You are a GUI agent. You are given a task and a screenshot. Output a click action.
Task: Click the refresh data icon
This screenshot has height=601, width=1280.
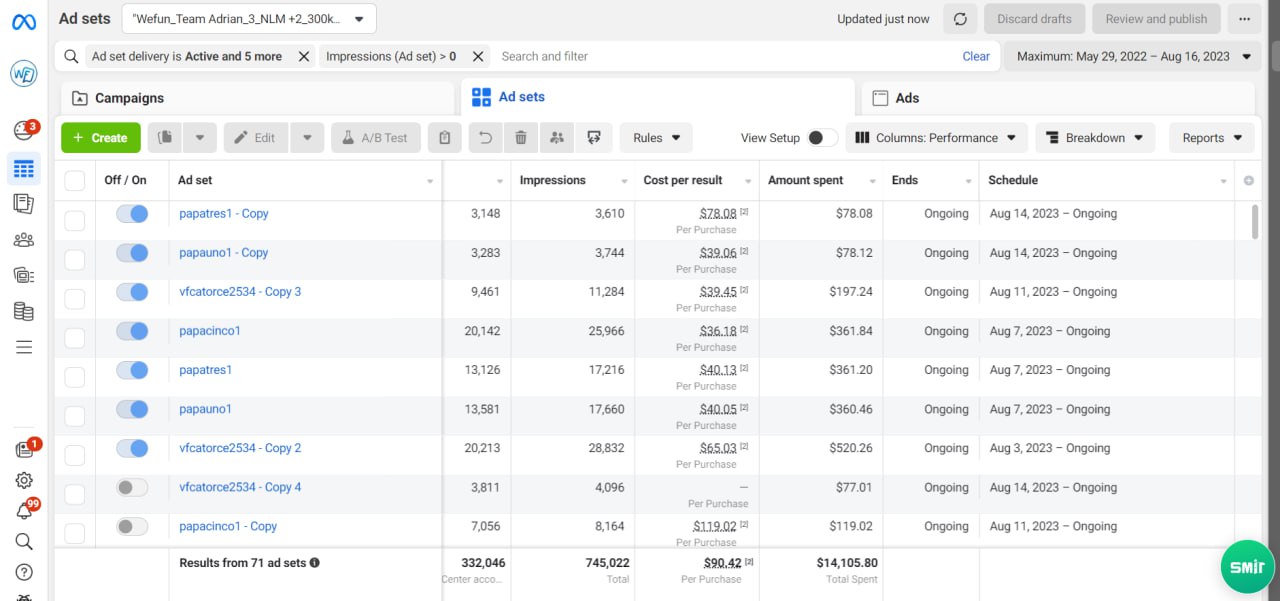(x=960, y=19)
